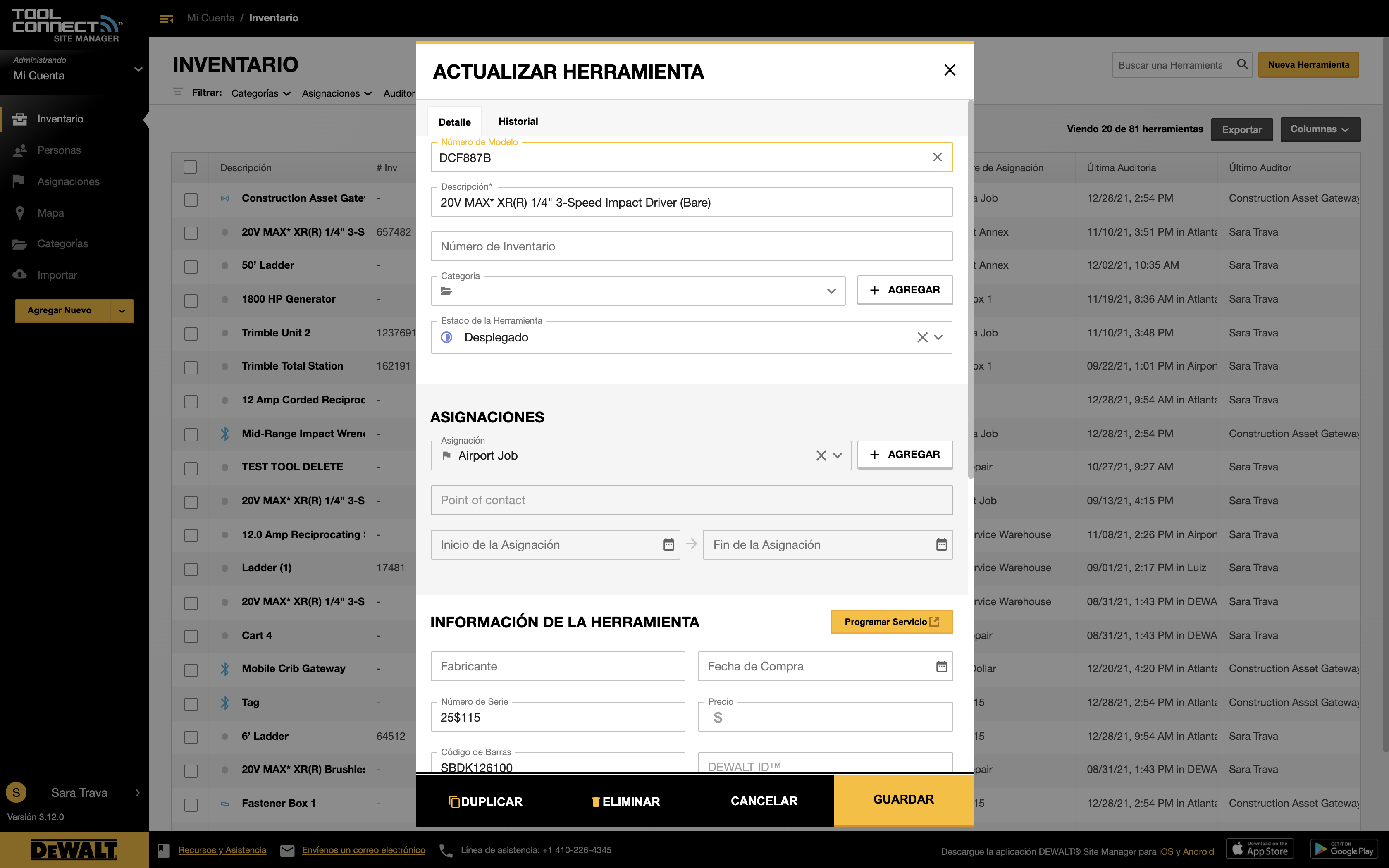1389x868 pixels.
Task: Expand the Agregar Nuevo arrow
Action: [122, 310]
